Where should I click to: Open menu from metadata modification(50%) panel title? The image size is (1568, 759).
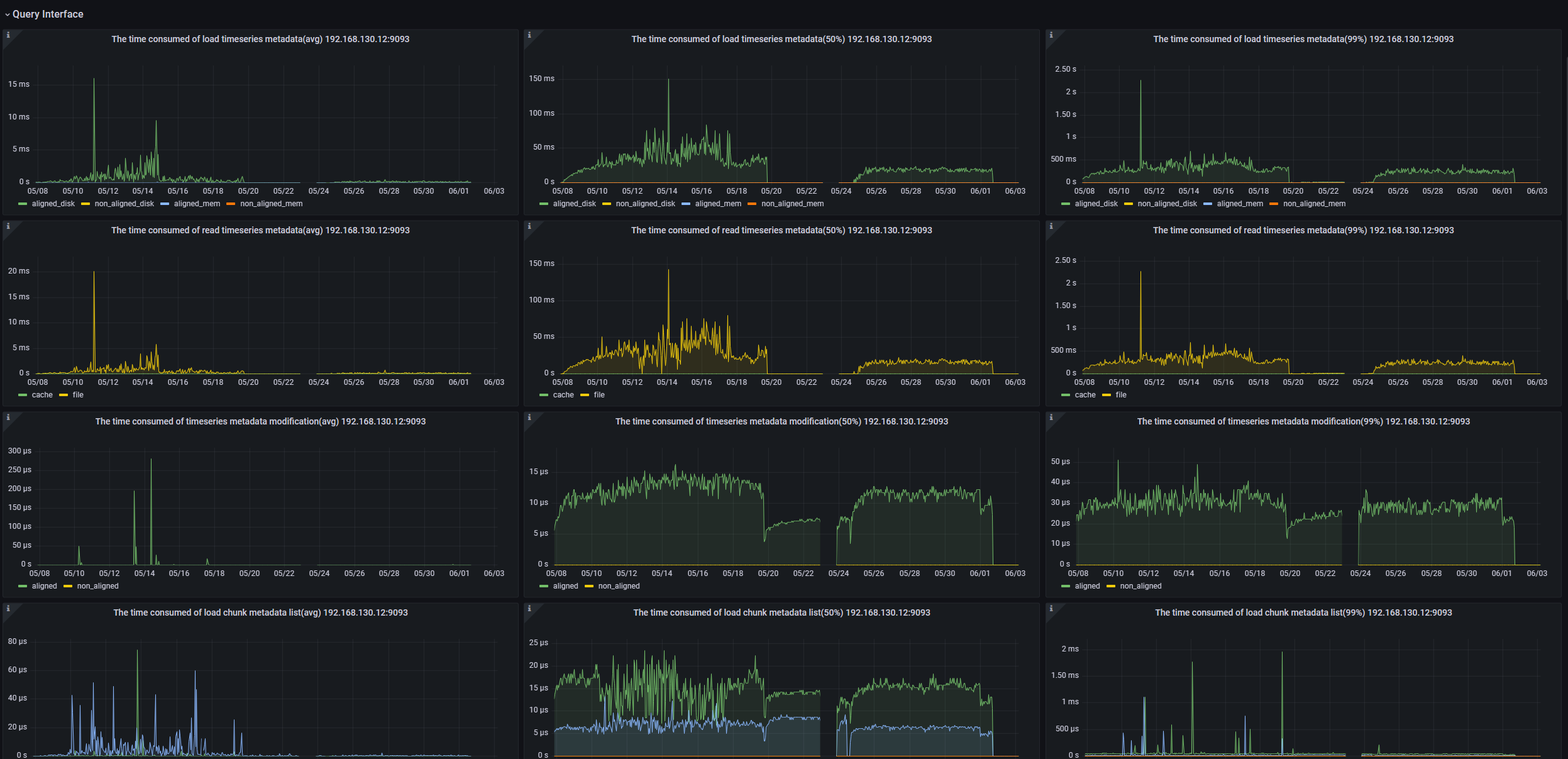(781, 421)
